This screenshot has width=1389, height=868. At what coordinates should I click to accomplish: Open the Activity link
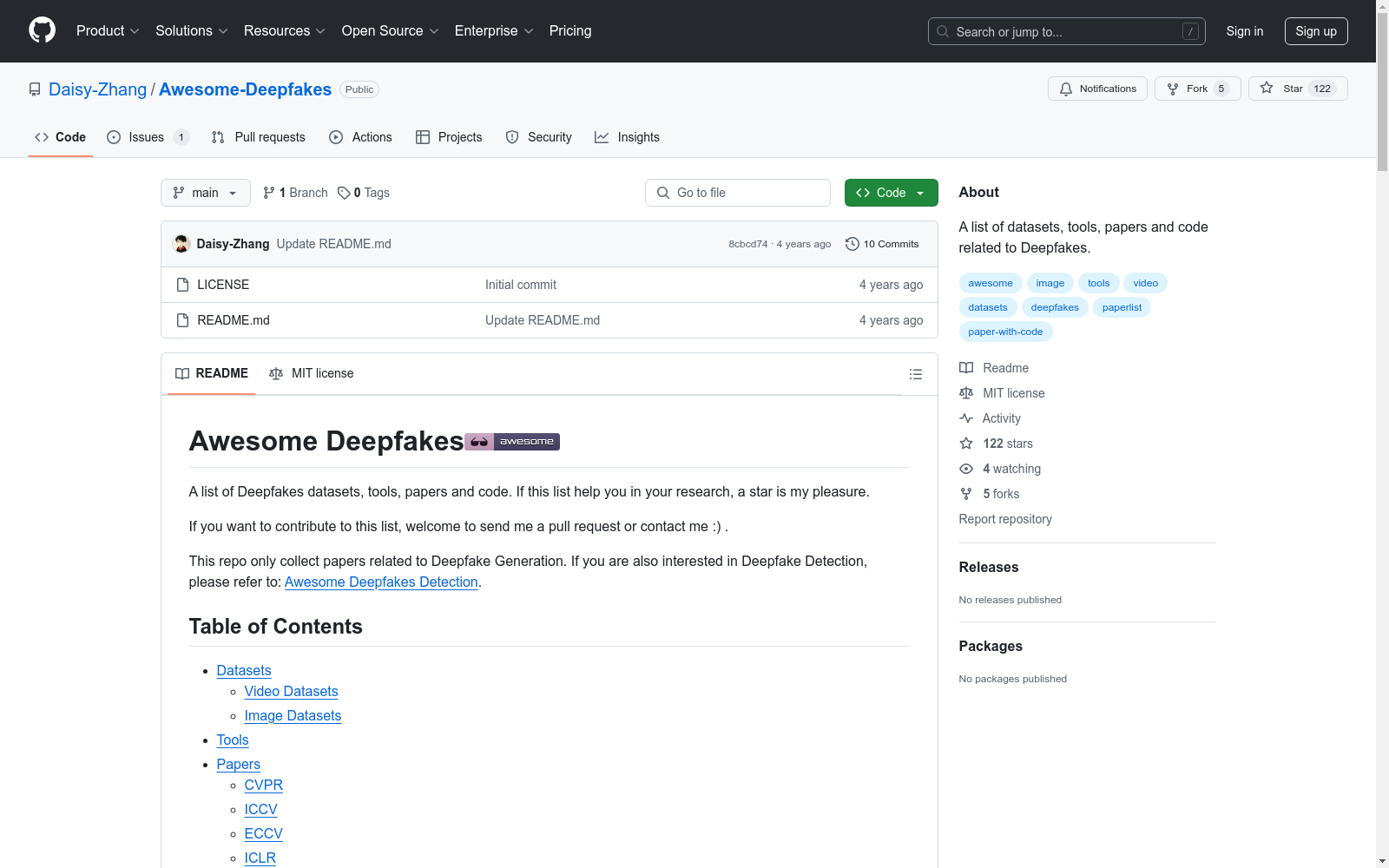coord(990,418)
